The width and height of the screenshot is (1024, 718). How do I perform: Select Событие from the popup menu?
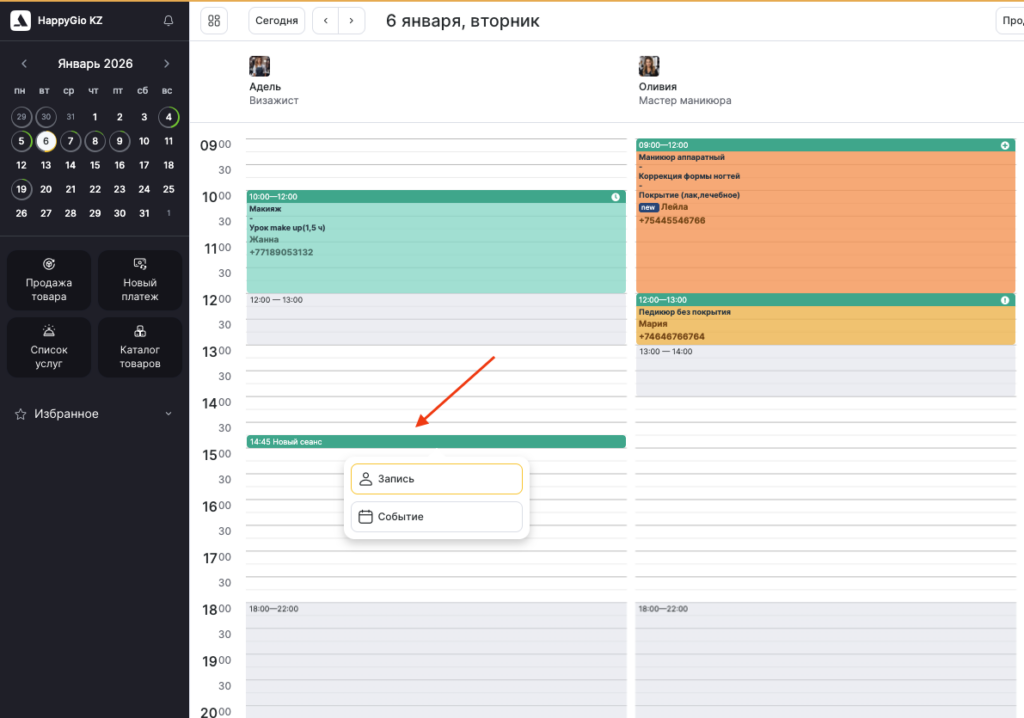pyautogui.click(x=436, y=517)
